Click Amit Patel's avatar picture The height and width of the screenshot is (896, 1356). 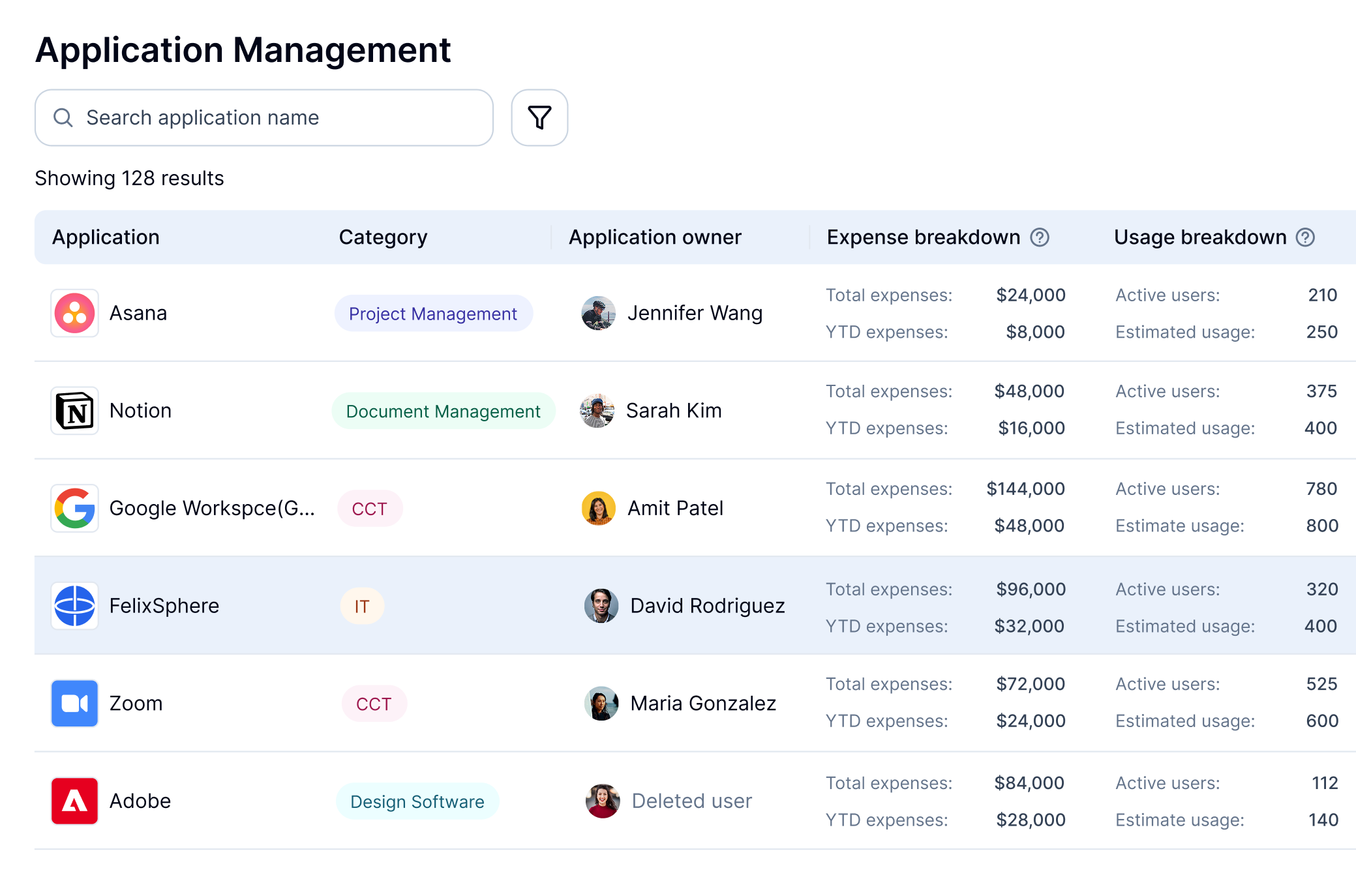(598, 508)
